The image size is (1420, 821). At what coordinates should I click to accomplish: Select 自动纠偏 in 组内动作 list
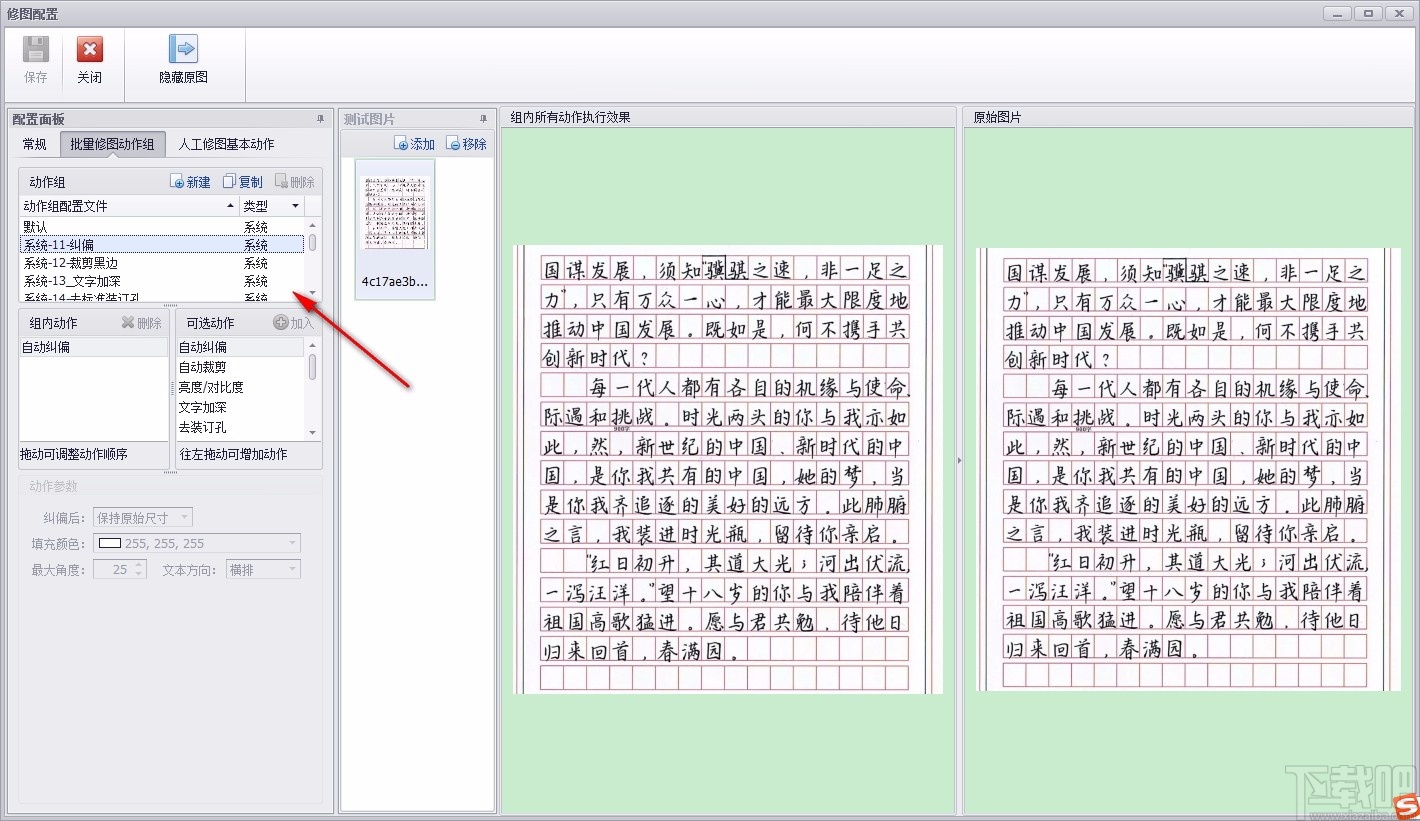pyautogui.click(x=94, y=347)
